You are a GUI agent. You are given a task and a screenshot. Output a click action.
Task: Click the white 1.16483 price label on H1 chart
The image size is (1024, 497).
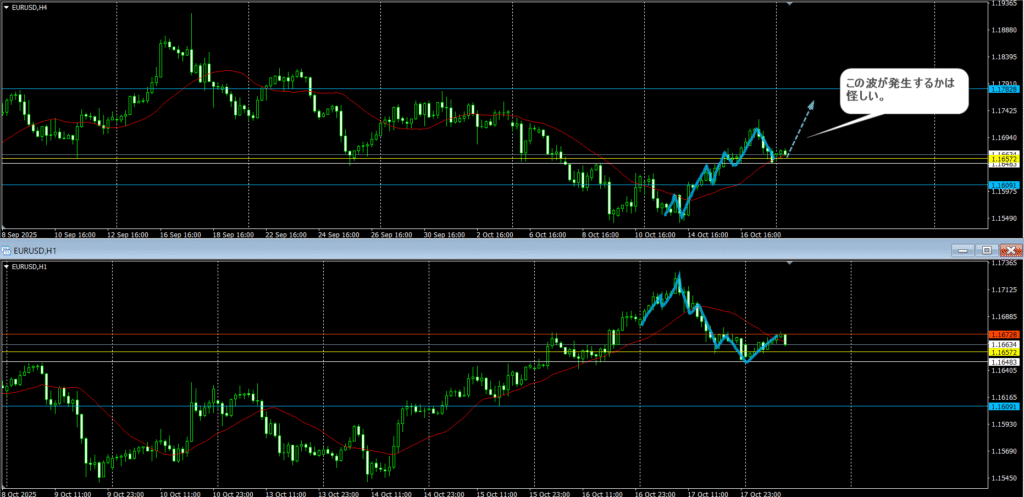point(1003,361)
